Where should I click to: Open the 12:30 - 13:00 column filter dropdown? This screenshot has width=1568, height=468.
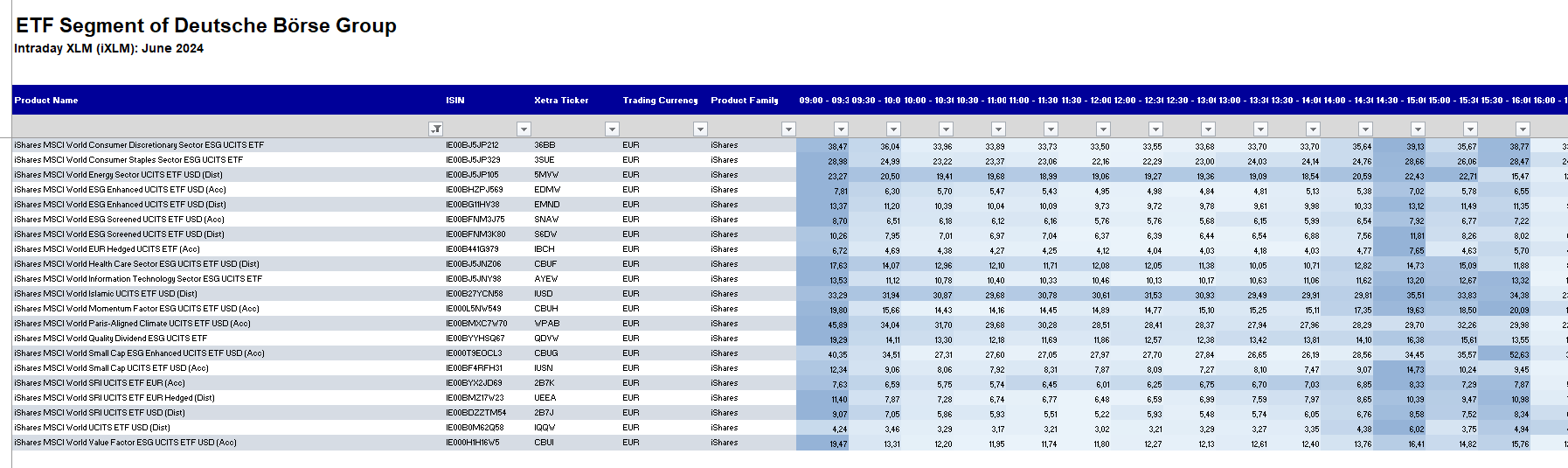1208,129
